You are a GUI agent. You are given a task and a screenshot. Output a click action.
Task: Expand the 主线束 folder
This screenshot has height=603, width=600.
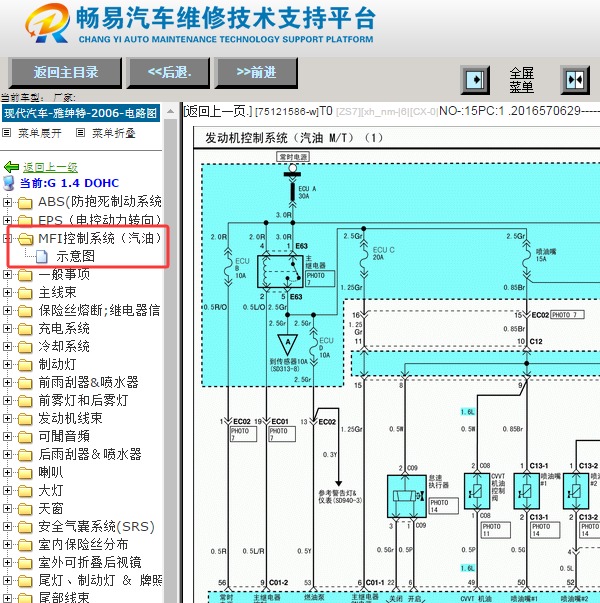click(7, 292)
